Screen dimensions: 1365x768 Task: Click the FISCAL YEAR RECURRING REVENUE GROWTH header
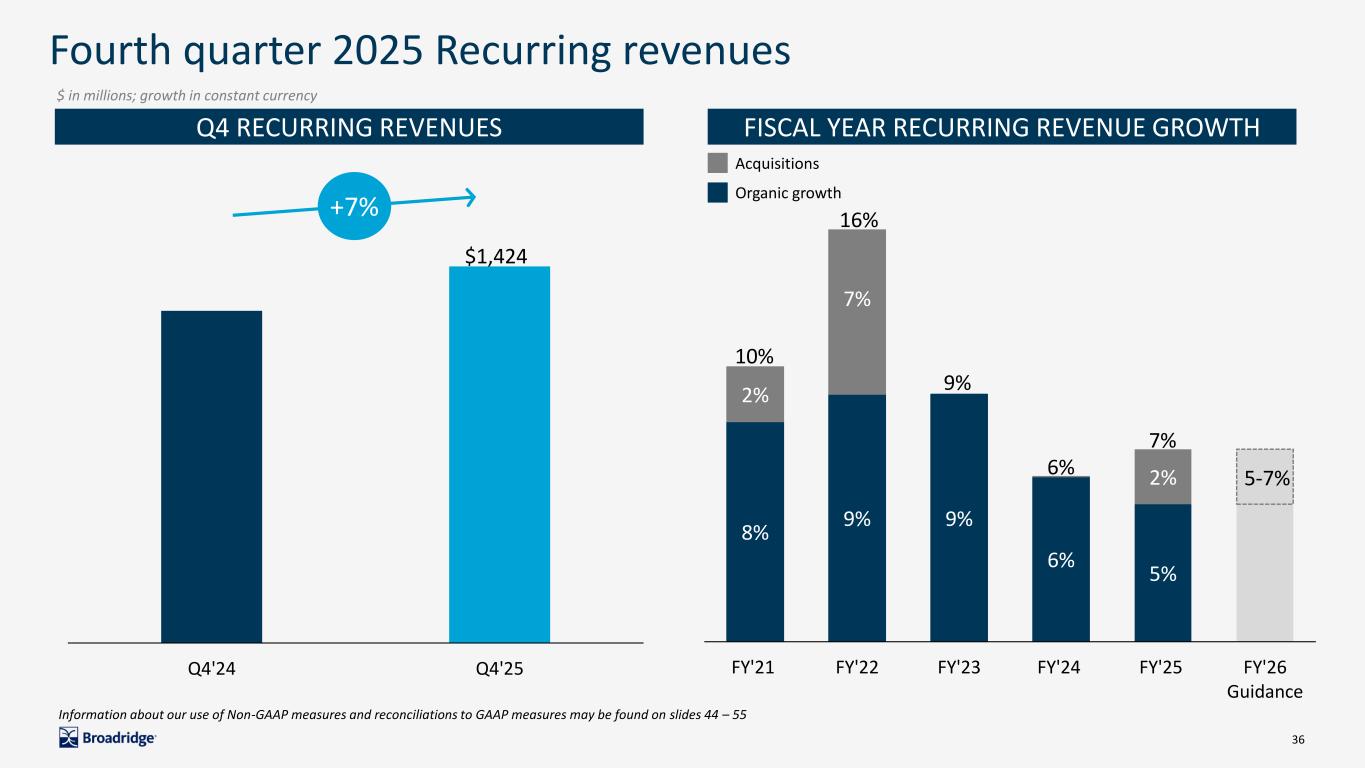point(1001,127)
